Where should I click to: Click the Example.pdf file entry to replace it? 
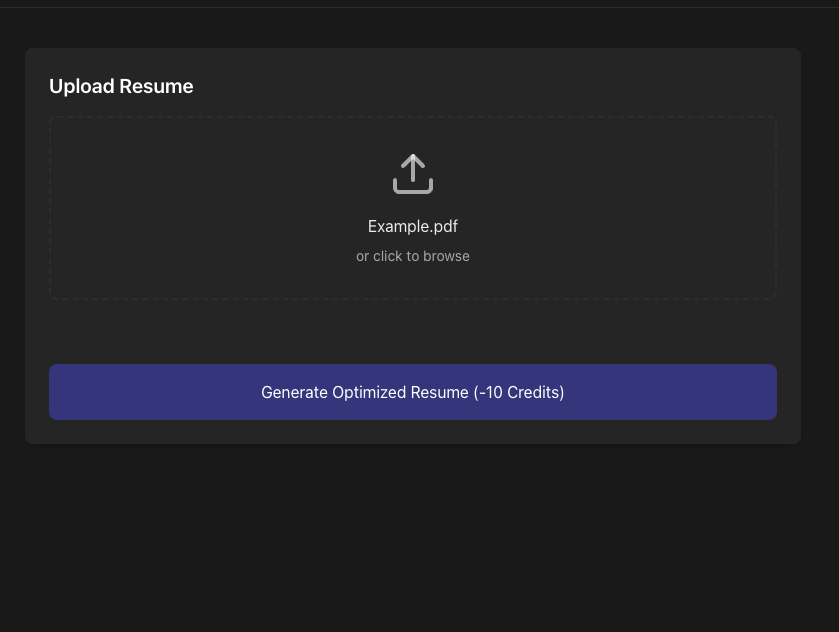click(413, 226)
